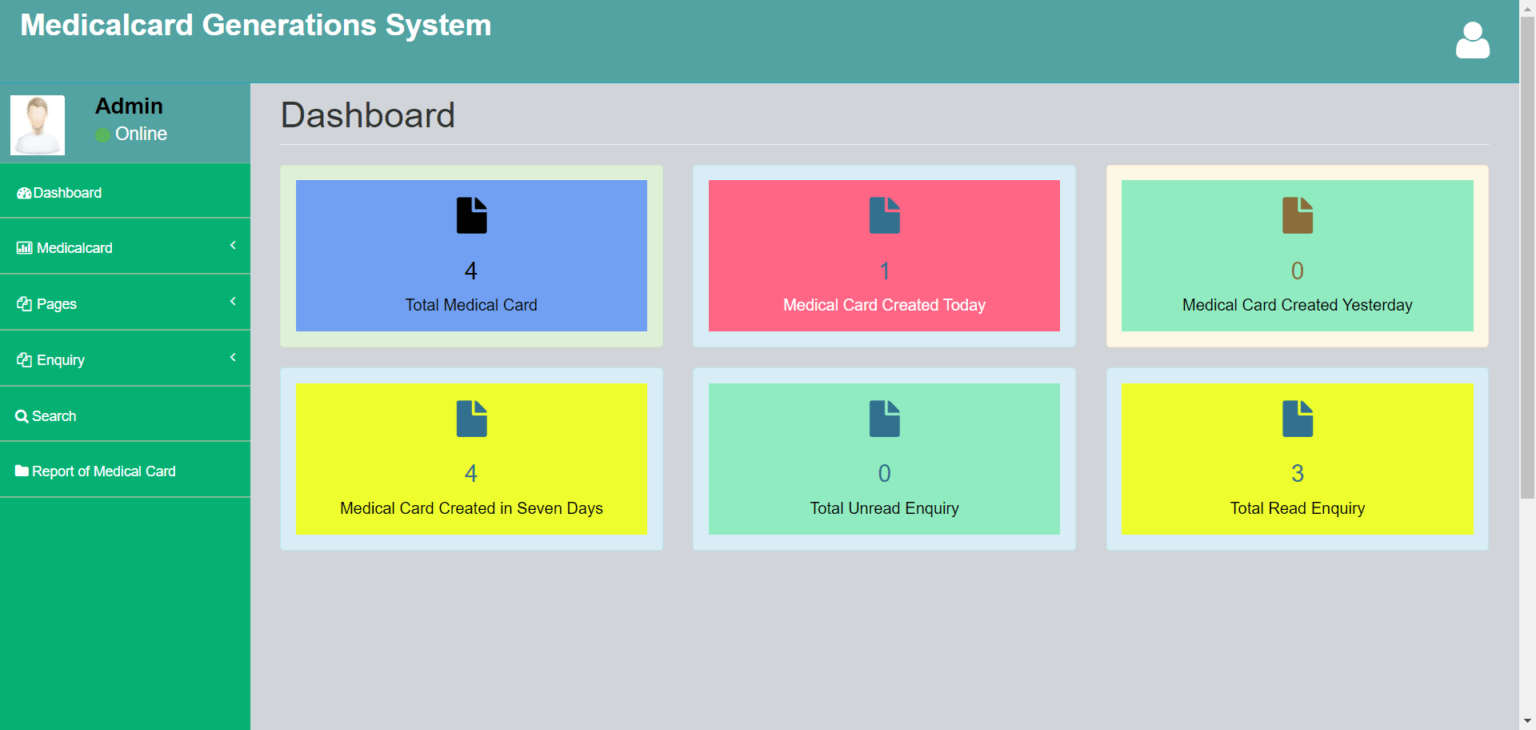Click the Medicalcard Generations System title
The height and width of the screenshot is (730, 1536).
pyautogui.click(x=255, y=24)
